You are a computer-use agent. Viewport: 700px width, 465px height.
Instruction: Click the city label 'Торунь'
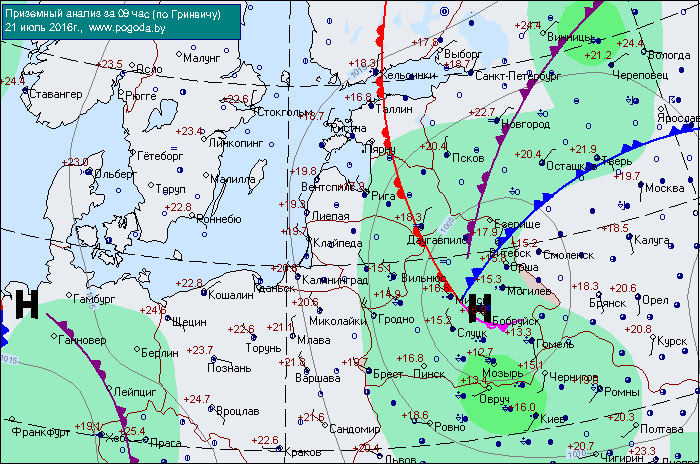click(263, 348)
